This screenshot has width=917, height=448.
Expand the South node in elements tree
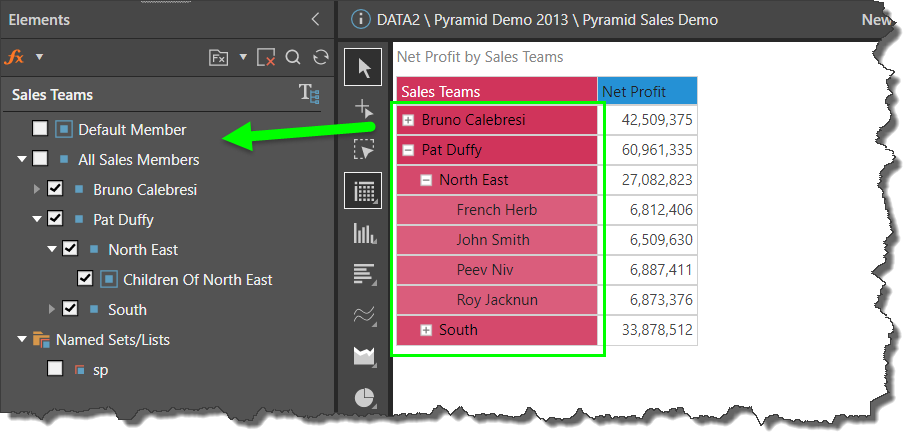point(38,309)
